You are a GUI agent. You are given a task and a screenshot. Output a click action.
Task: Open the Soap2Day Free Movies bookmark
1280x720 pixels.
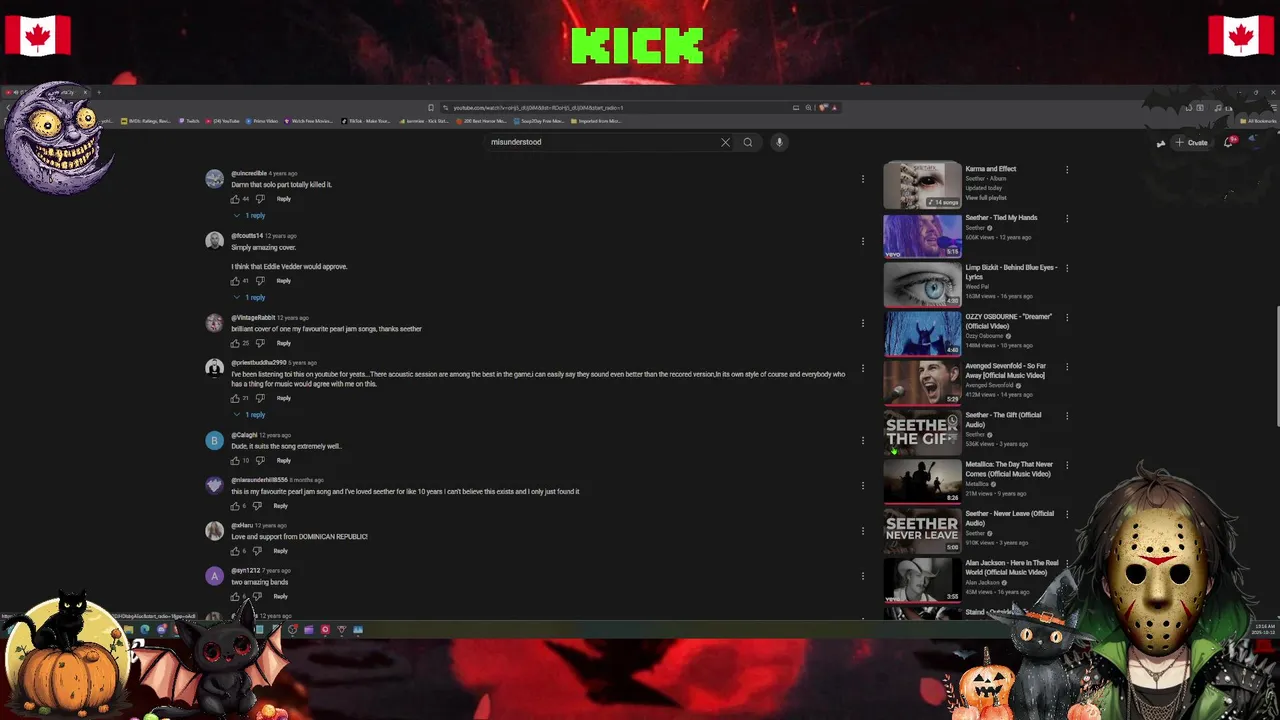coord(540,121)
